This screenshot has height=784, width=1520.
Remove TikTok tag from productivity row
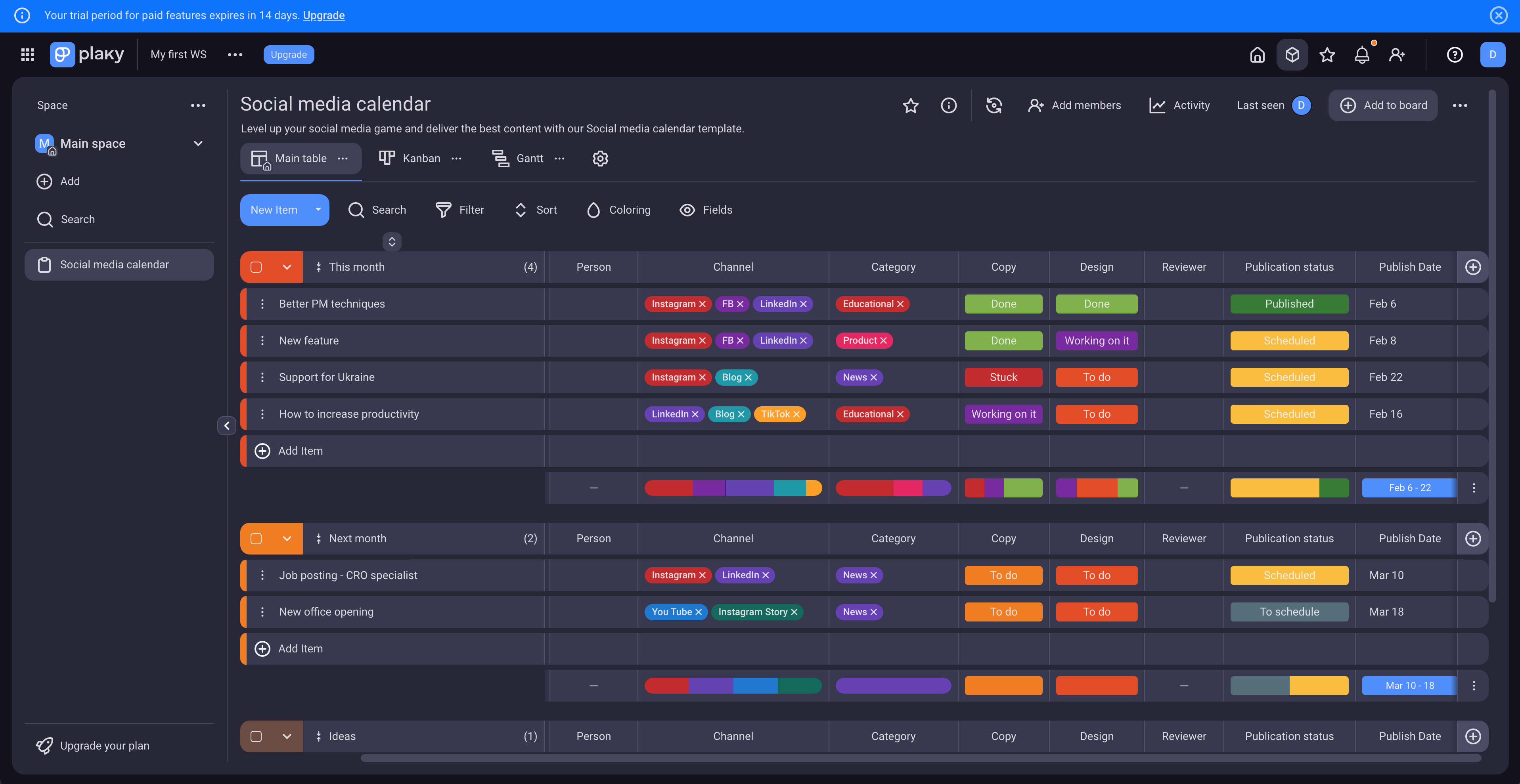tap(796, 413)
